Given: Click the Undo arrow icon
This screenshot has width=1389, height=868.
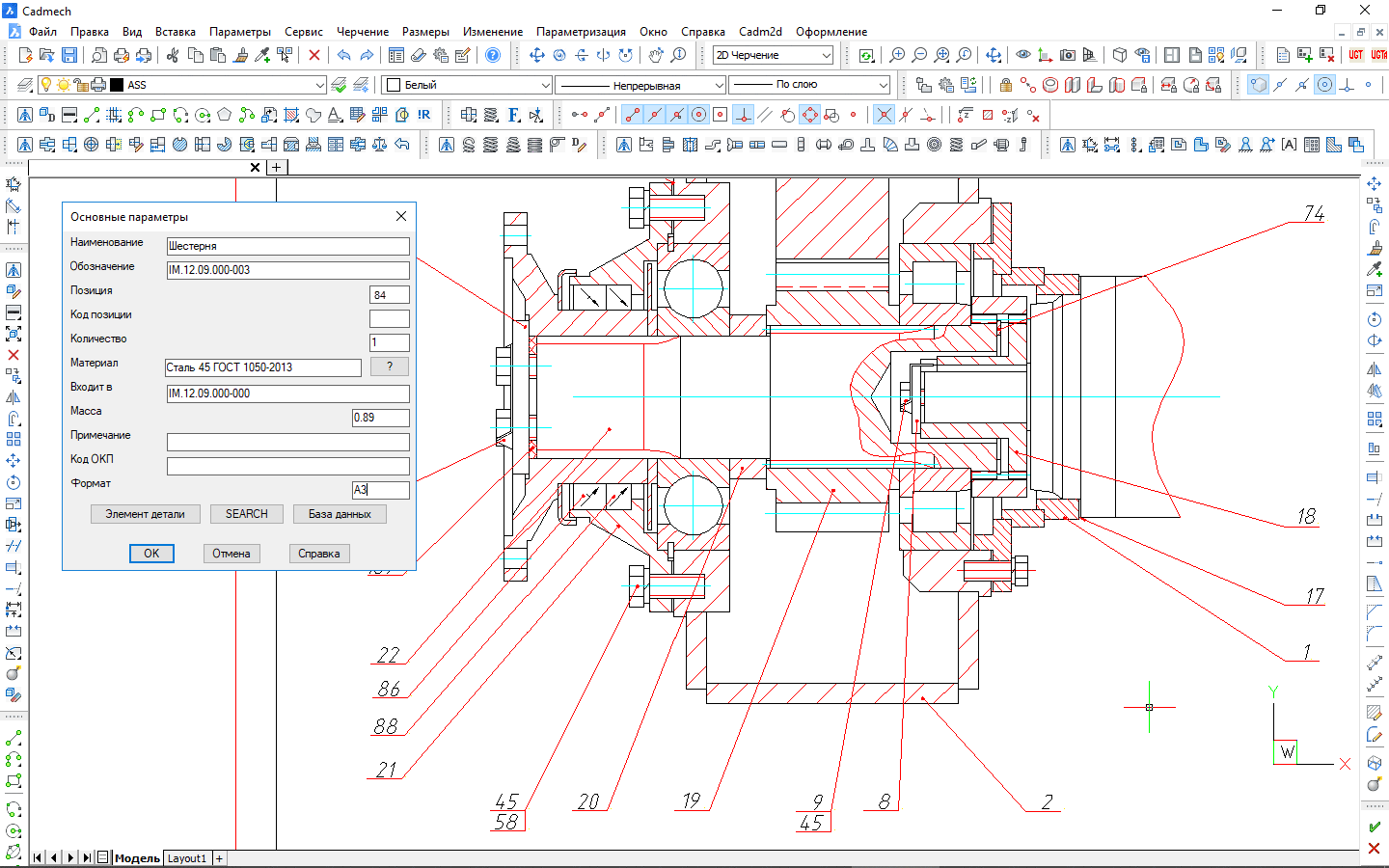Looking at the screenshot, I should [x=343, y=55].
